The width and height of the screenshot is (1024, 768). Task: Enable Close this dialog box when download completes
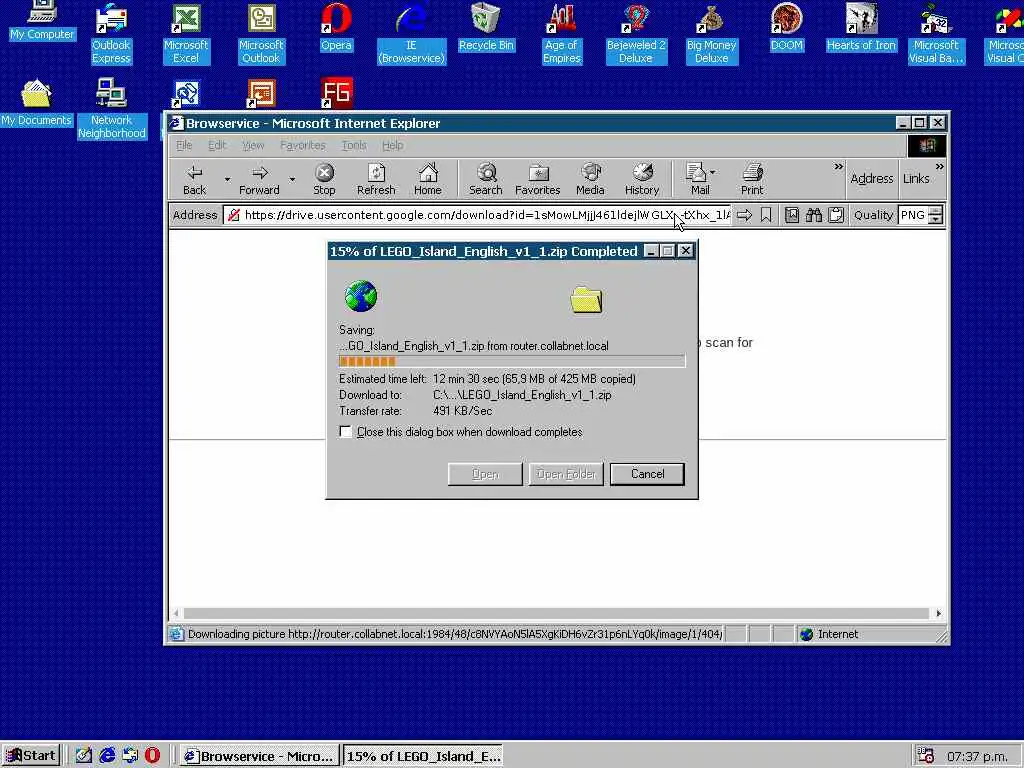pyautogui.click(x=345, y=432)
